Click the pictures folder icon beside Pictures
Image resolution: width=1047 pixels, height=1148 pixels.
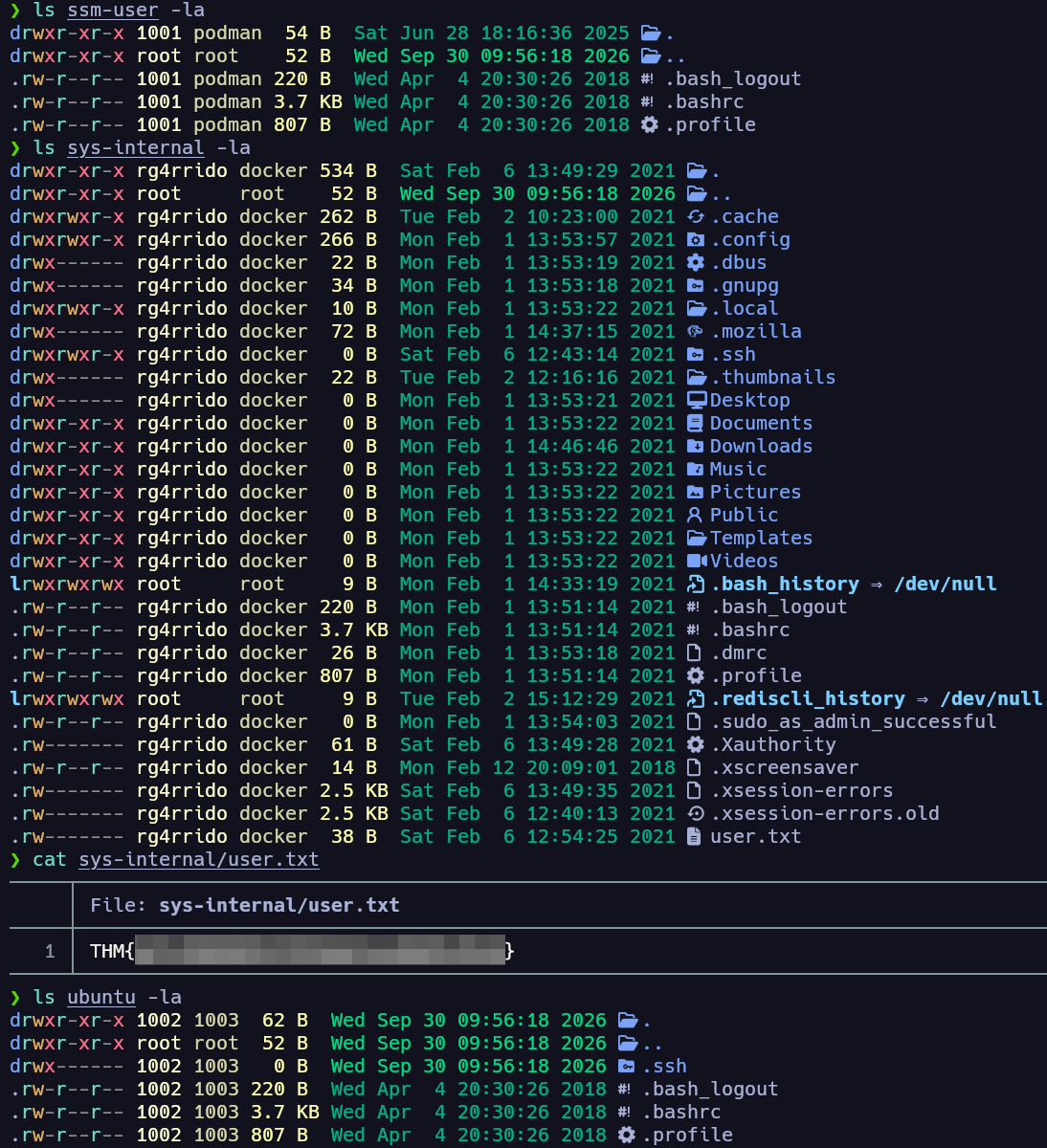696,493
